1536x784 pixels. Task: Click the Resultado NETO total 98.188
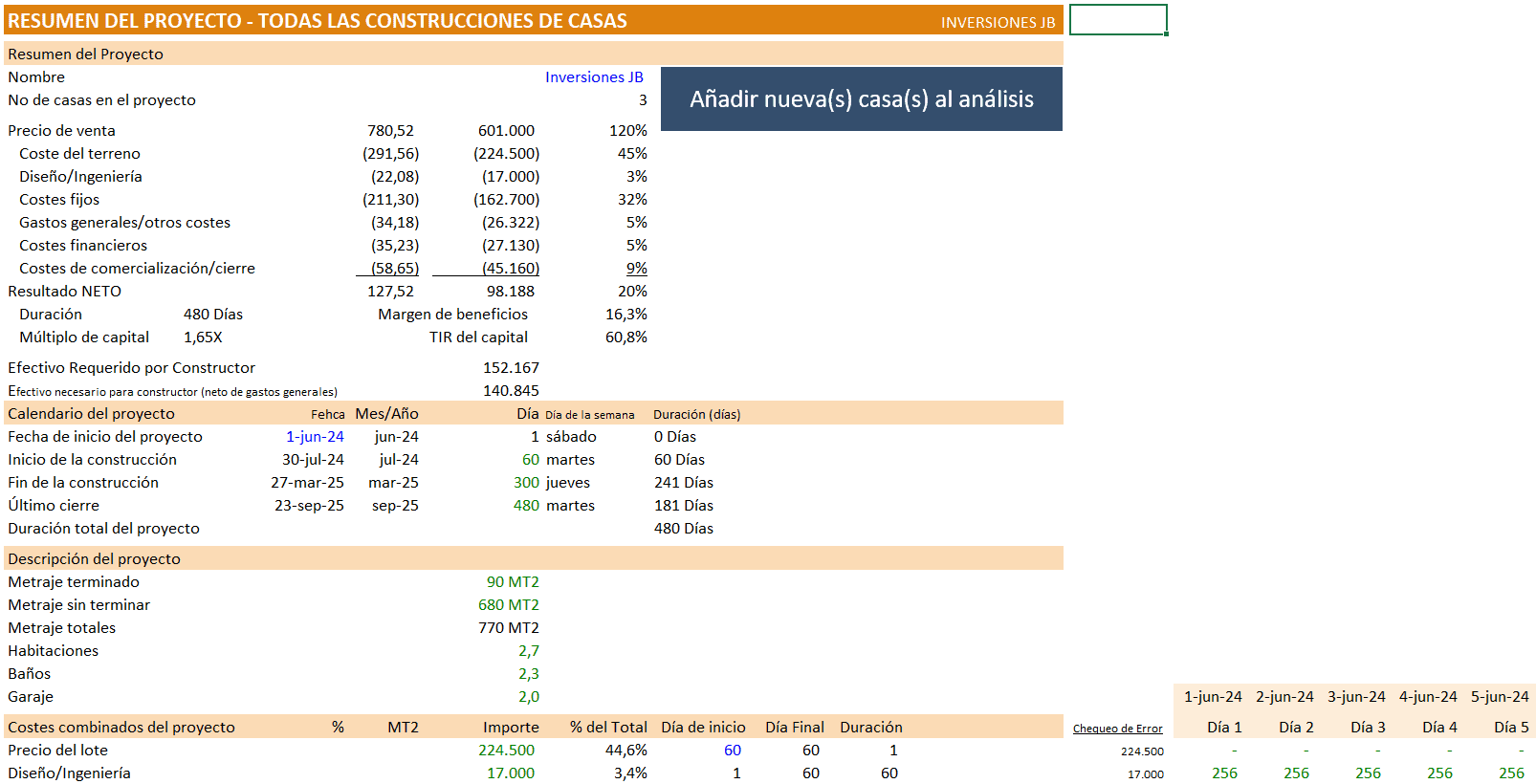click(510, 292)
